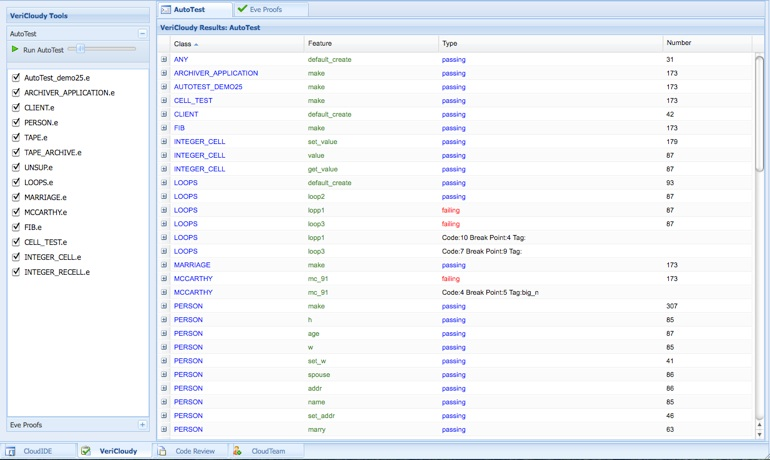770x460 pixels.
Task: Switch to the Eve Proofs tab
Action: (271, 9)
